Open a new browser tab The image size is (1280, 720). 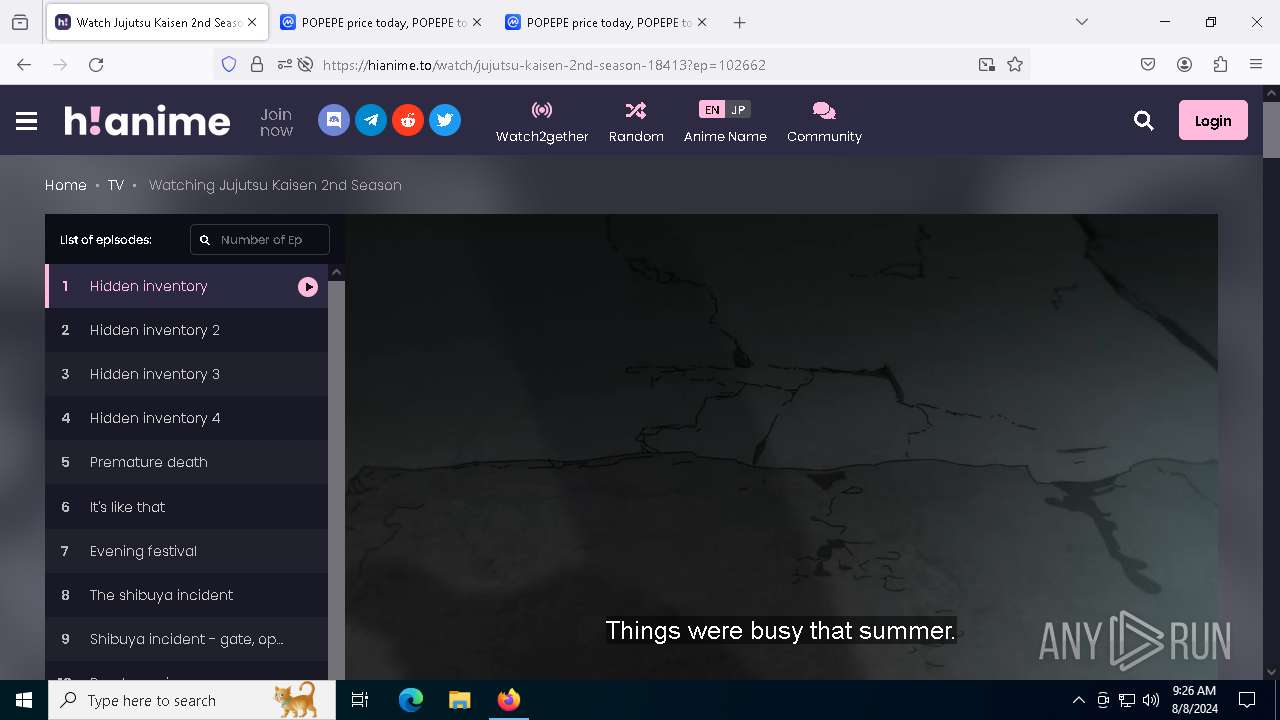(x=739, y=22)
